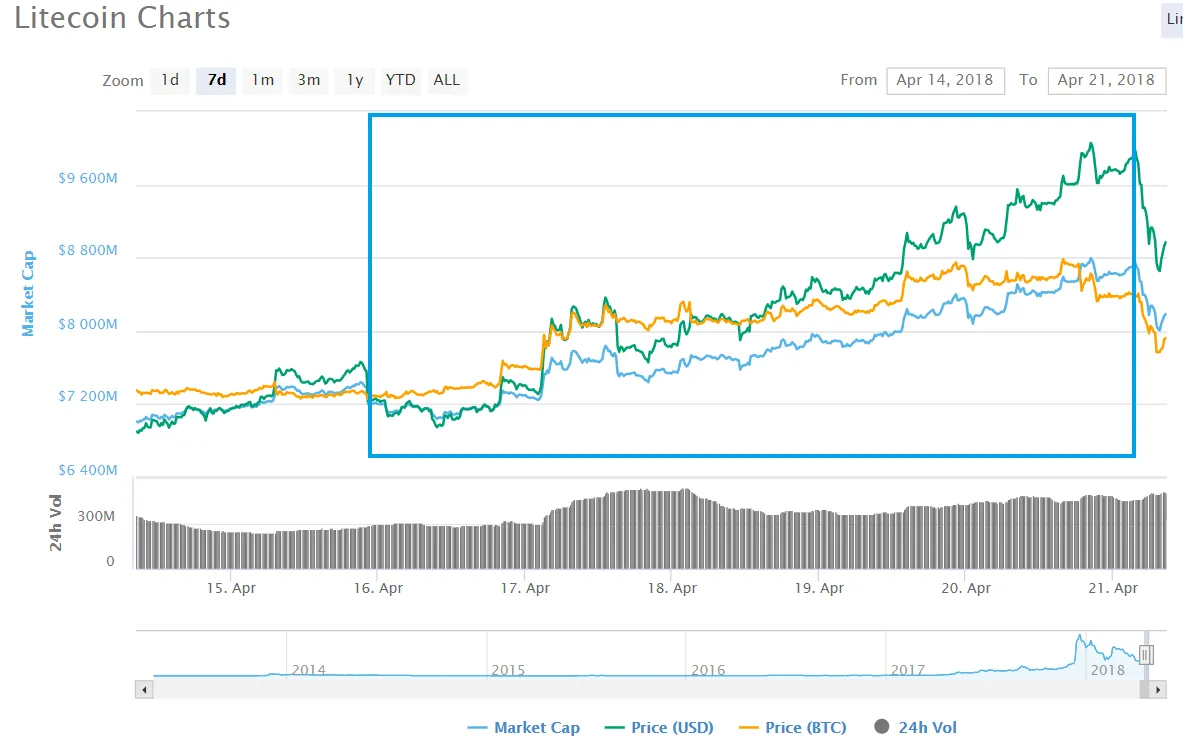This screenshot has height=751, width=1183.
Task: Toggle the Market Cap legend series
Action: pyautogui.click(x=524, y=728)
